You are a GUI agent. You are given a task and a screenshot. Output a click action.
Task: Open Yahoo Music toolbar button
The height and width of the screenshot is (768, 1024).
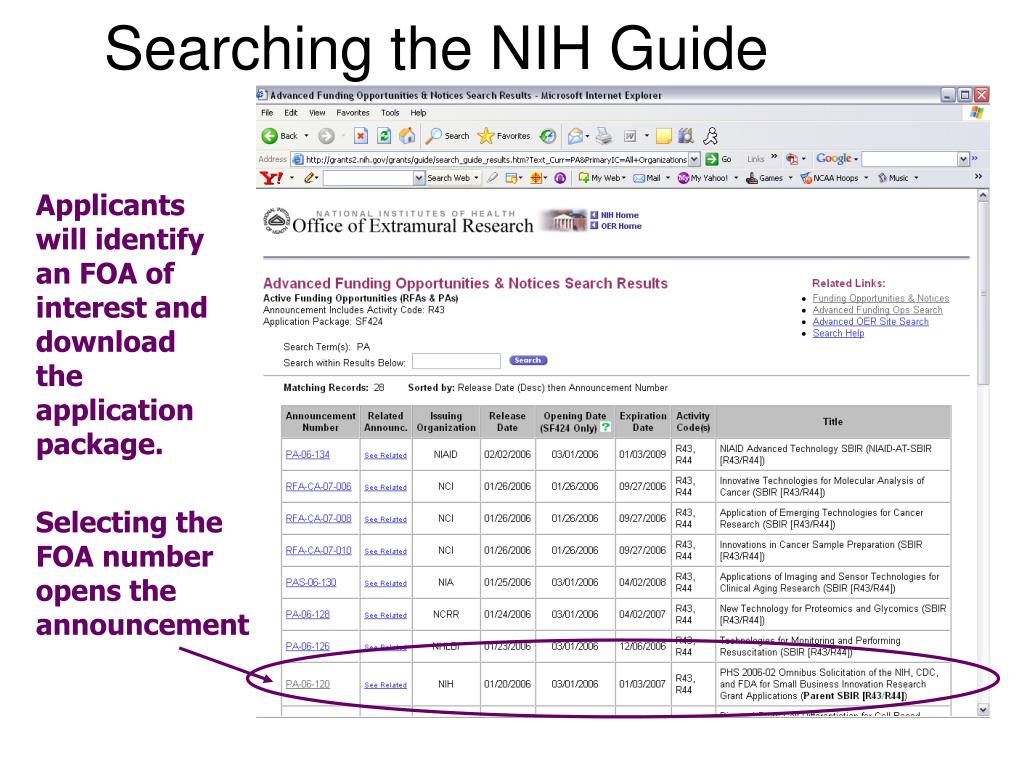coord(893,178)
